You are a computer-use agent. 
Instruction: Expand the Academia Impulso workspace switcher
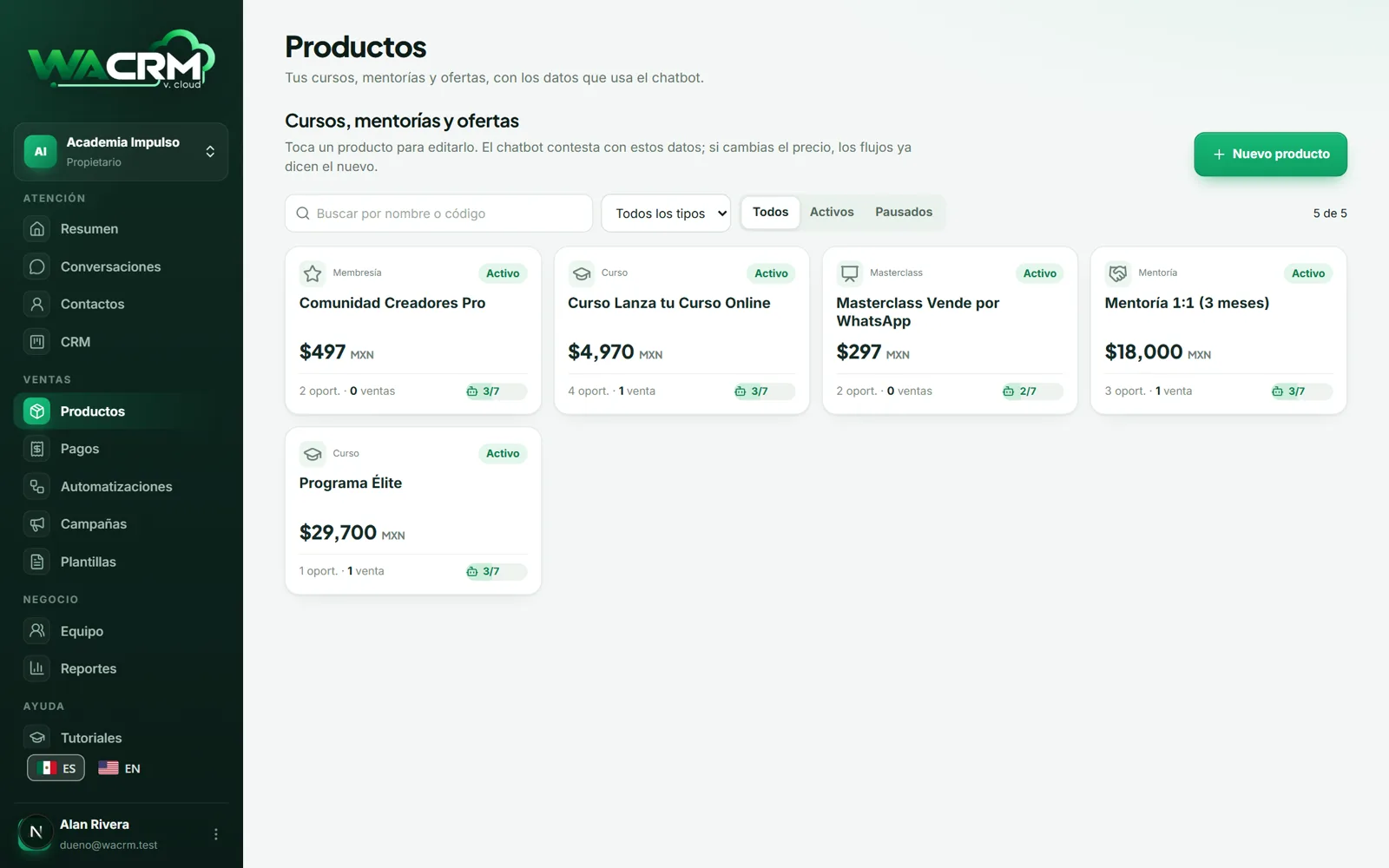click(121, 152)
